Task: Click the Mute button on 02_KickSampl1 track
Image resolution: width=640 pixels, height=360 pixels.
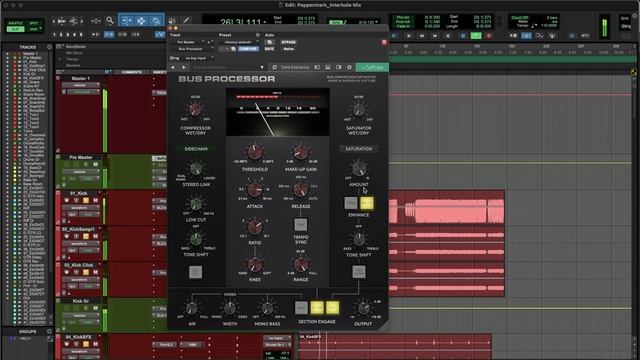Action: [95, 236]
